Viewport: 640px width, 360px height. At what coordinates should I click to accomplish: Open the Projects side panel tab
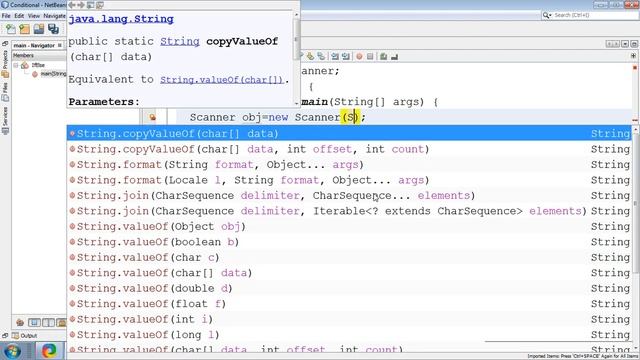pyautogui.click(x=5, y=64)
